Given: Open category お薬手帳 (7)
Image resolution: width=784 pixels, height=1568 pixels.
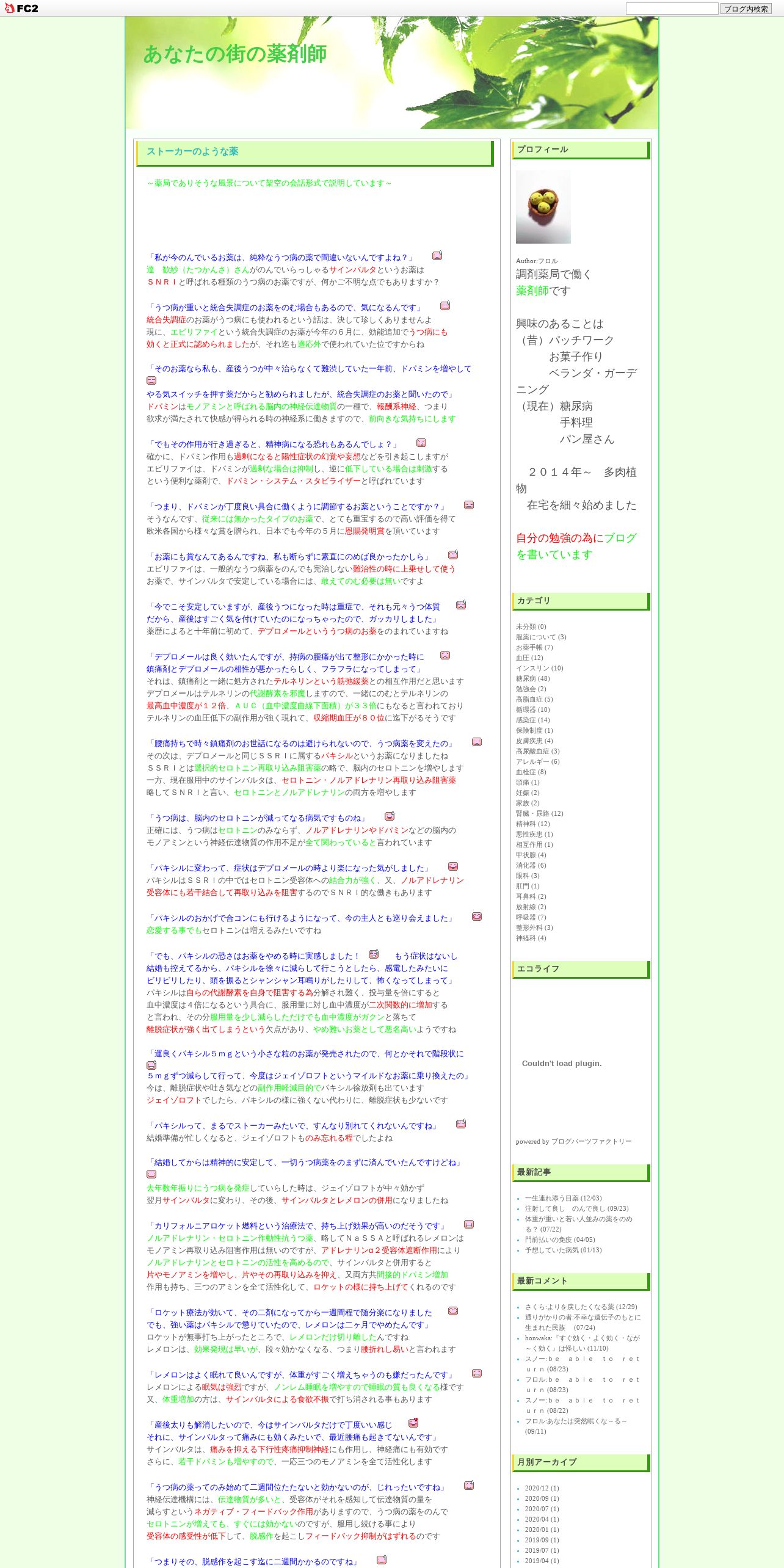Looking at the screenshot, I should coord(534,647).
